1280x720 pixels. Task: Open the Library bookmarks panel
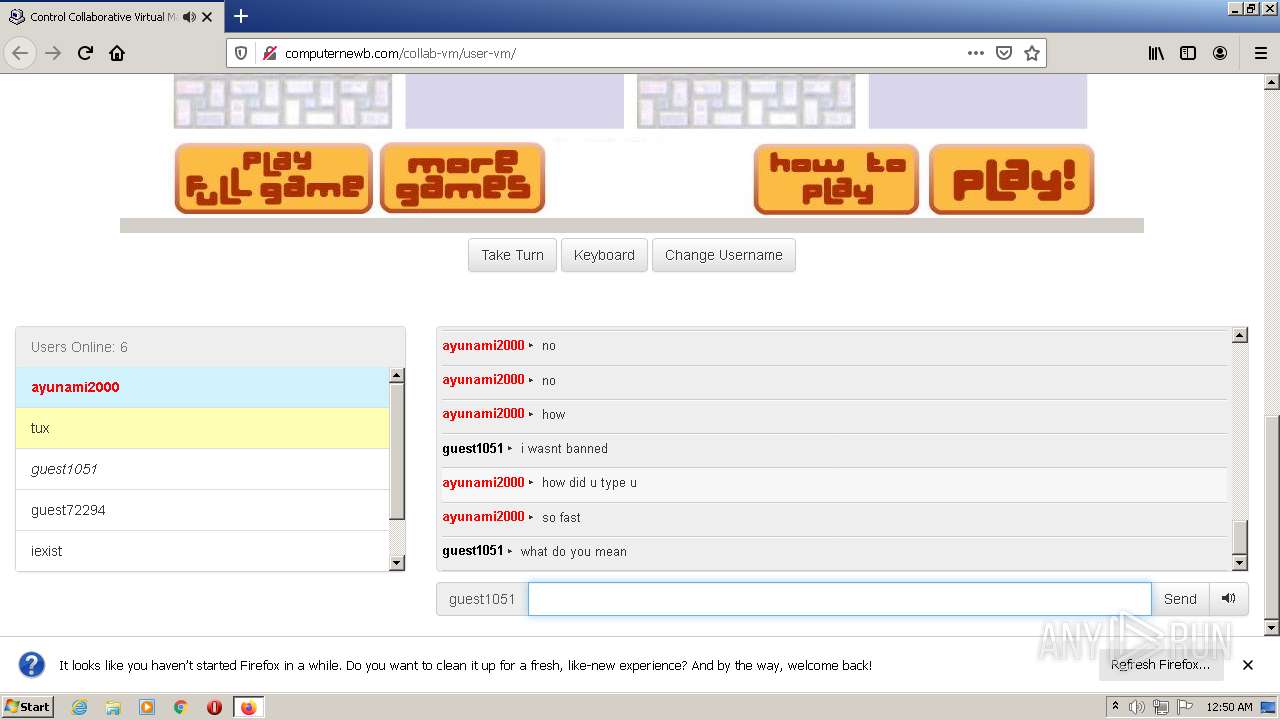click(1156, 53)
